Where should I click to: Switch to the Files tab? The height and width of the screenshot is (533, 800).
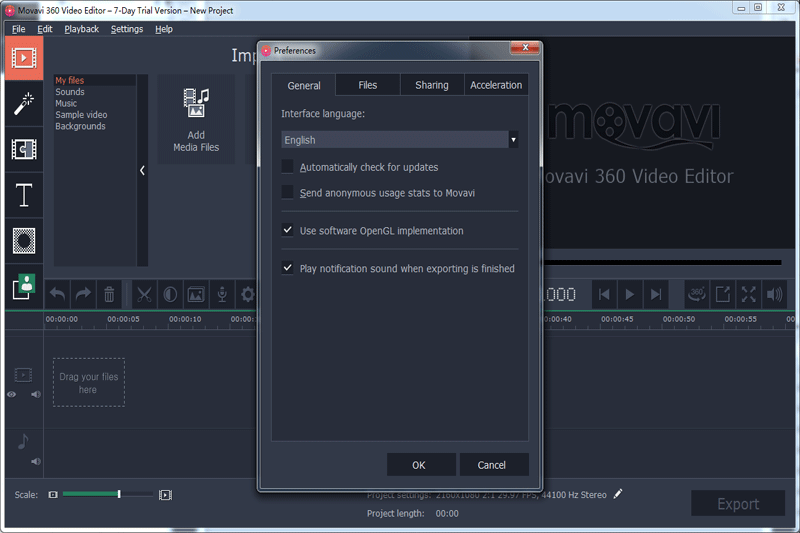click(367, 85)
